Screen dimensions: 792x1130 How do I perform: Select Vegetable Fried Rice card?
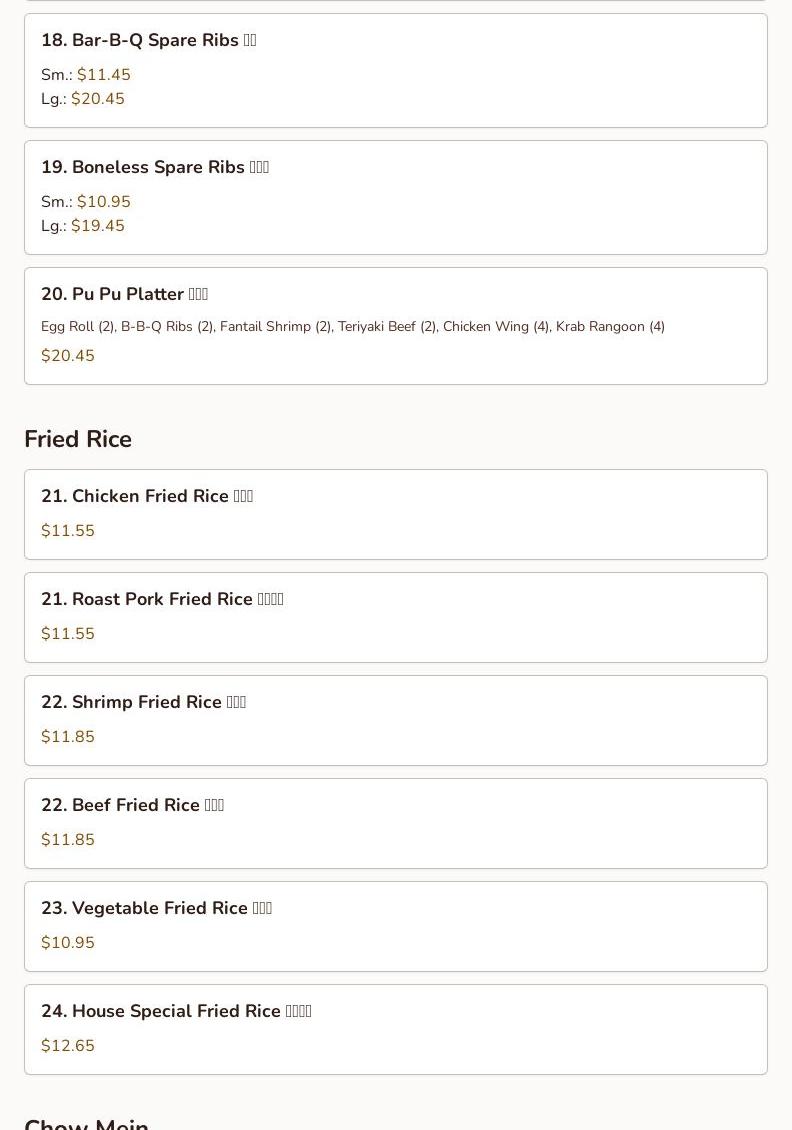pyautogui.click(x=396, y=927)
